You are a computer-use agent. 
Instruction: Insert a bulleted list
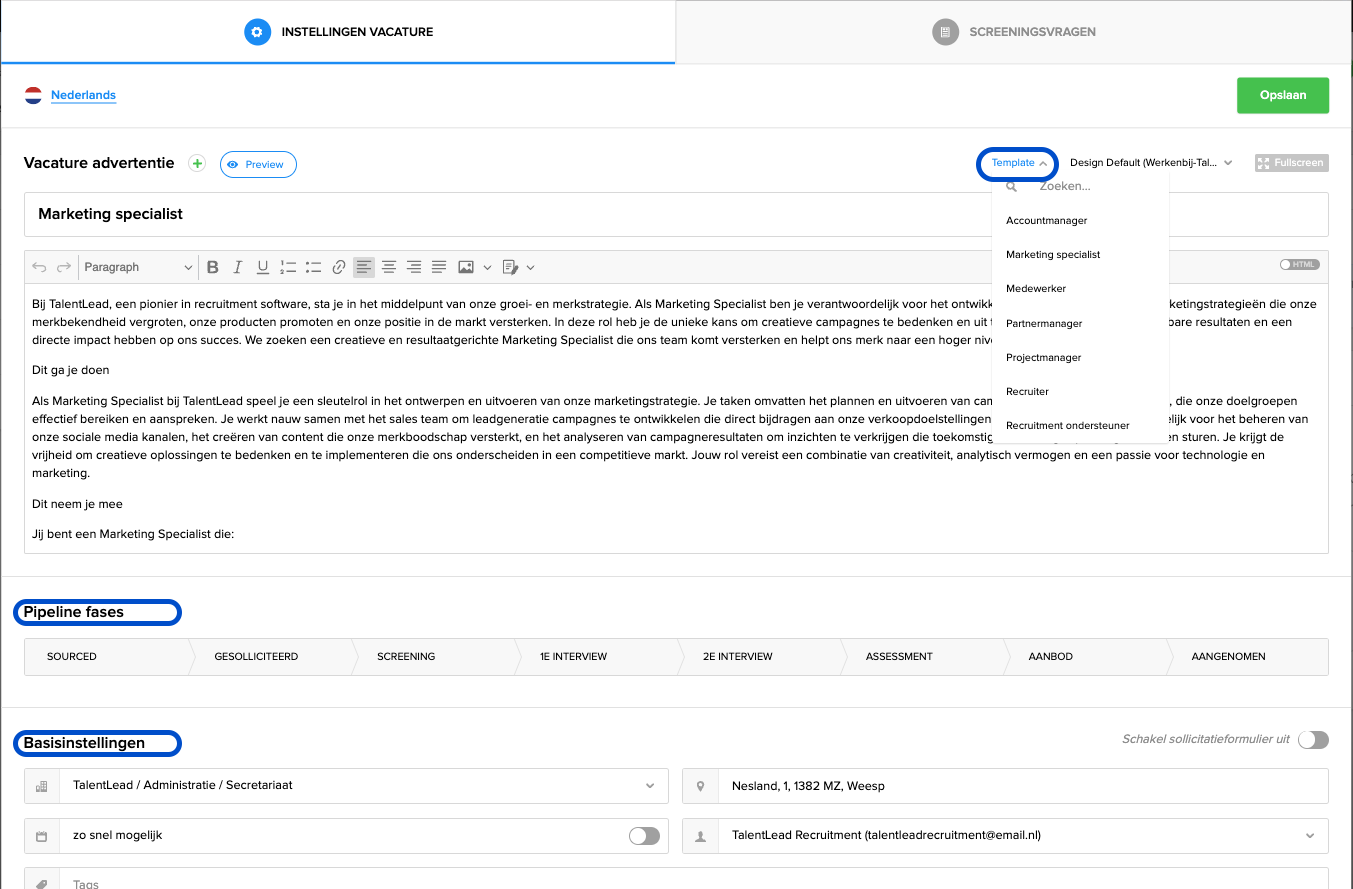(313, 267)
